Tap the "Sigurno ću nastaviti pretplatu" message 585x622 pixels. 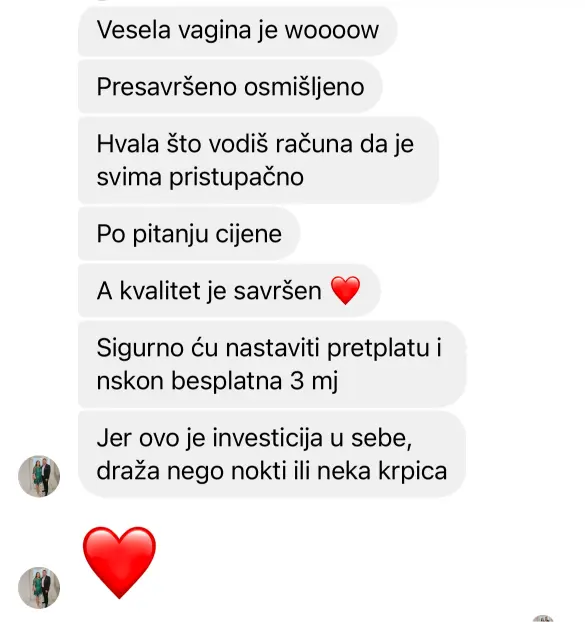tap(272, 364)
